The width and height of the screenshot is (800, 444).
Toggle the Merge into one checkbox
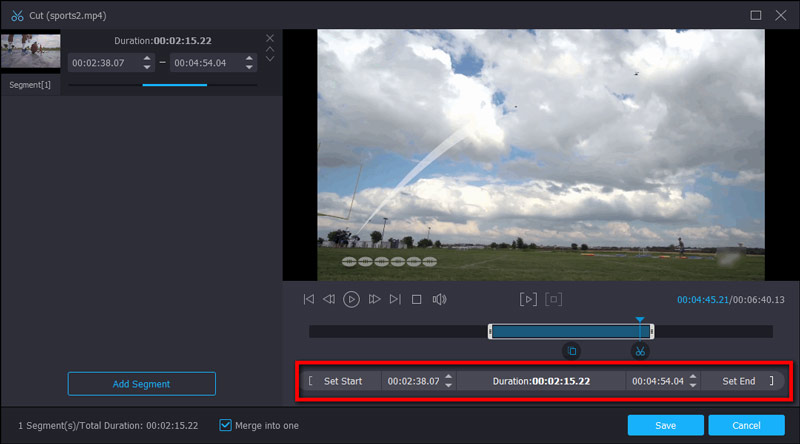coord(225,425)
